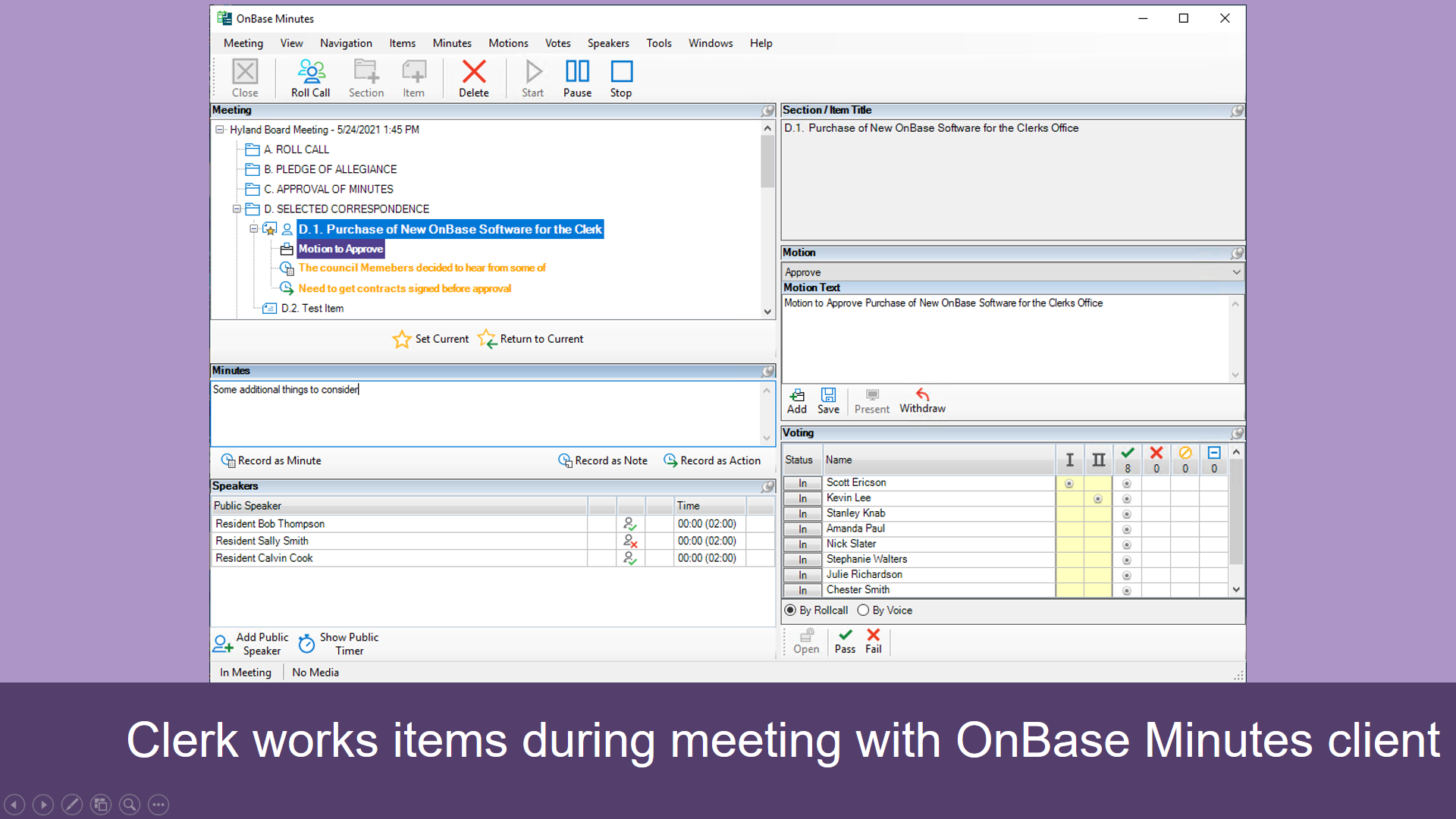Click Record as Minute
The image size is (1456, 819).
(x=271, y=460)
